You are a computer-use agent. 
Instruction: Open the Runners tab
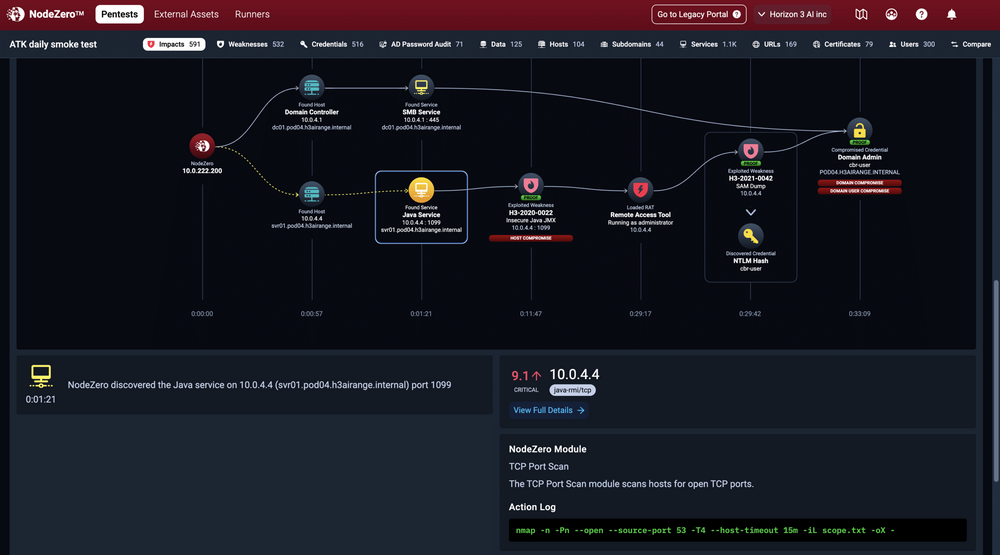[252, 15]
